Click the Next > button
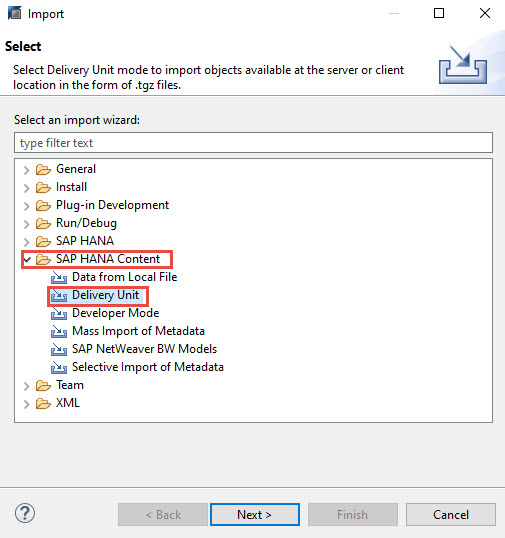This screenshot has width=505, height=538. 255,514
